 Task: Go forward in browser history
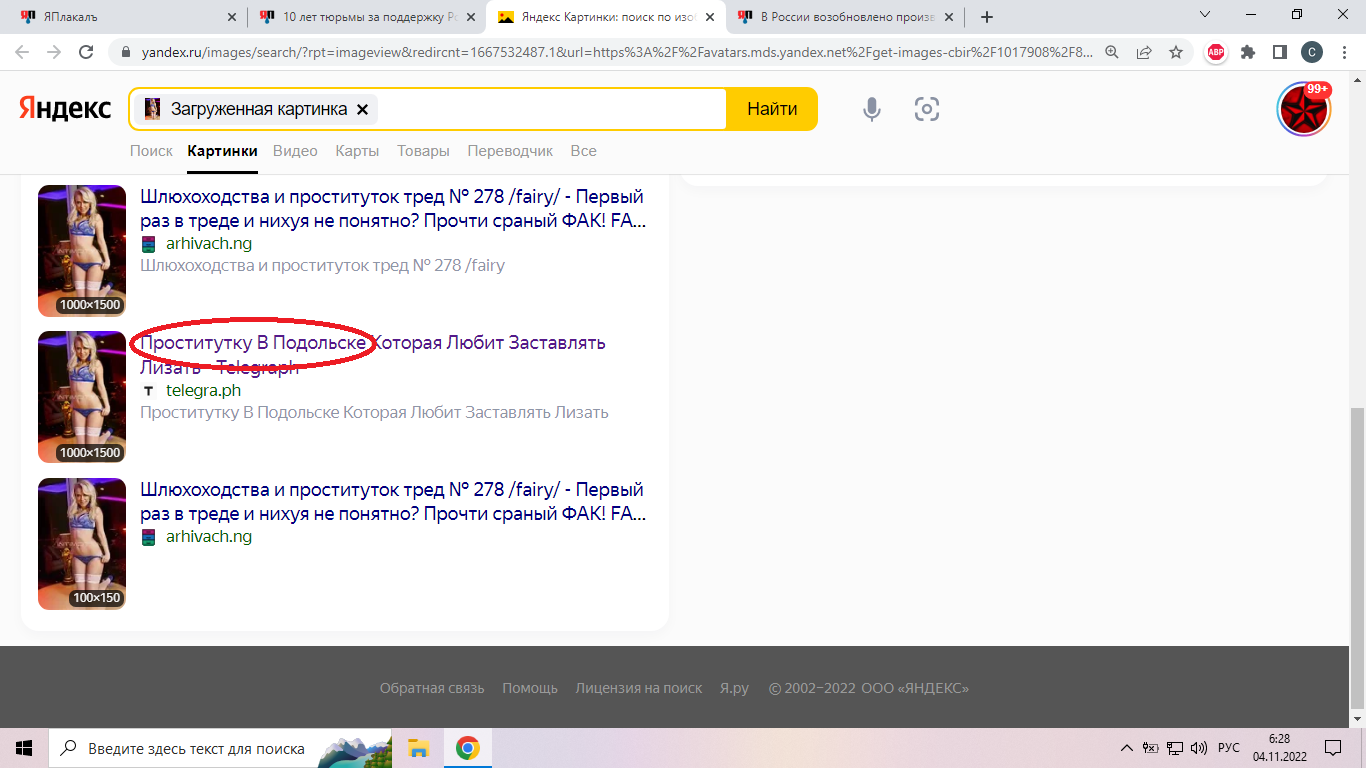[x=54, y=53]
